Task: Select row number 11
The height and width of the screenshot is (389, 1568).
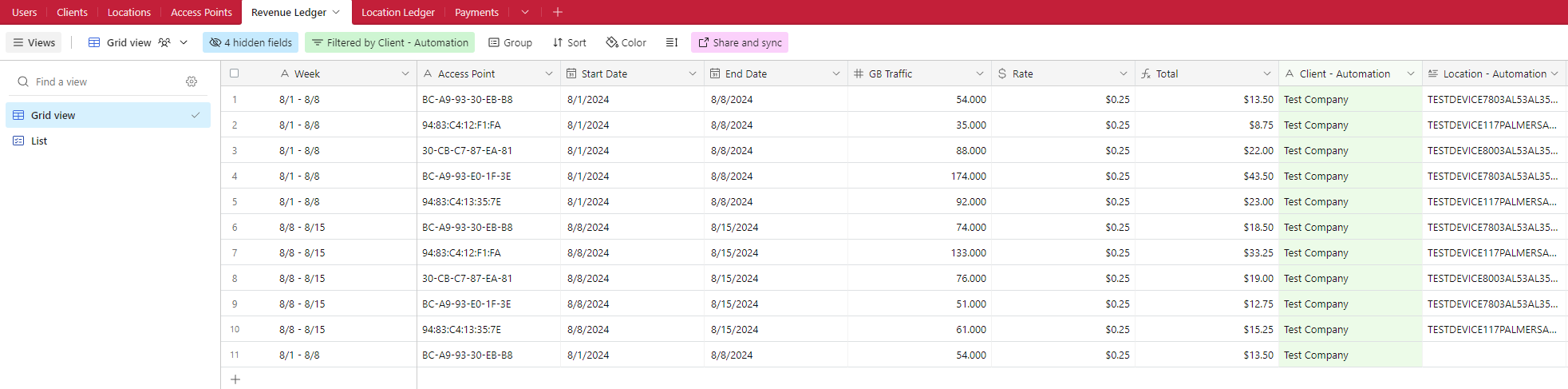Action: coord(235,355)
